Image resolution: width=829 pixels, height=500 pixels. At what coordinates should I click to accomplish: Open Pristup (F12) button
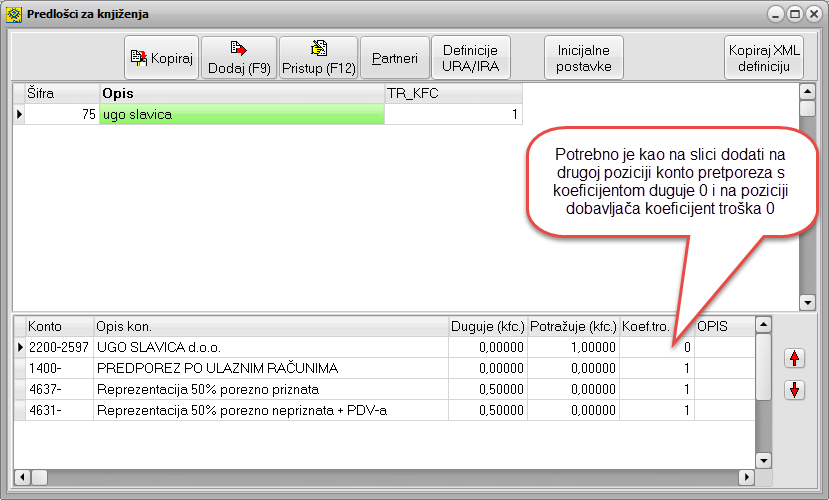(x=318, y=59)
